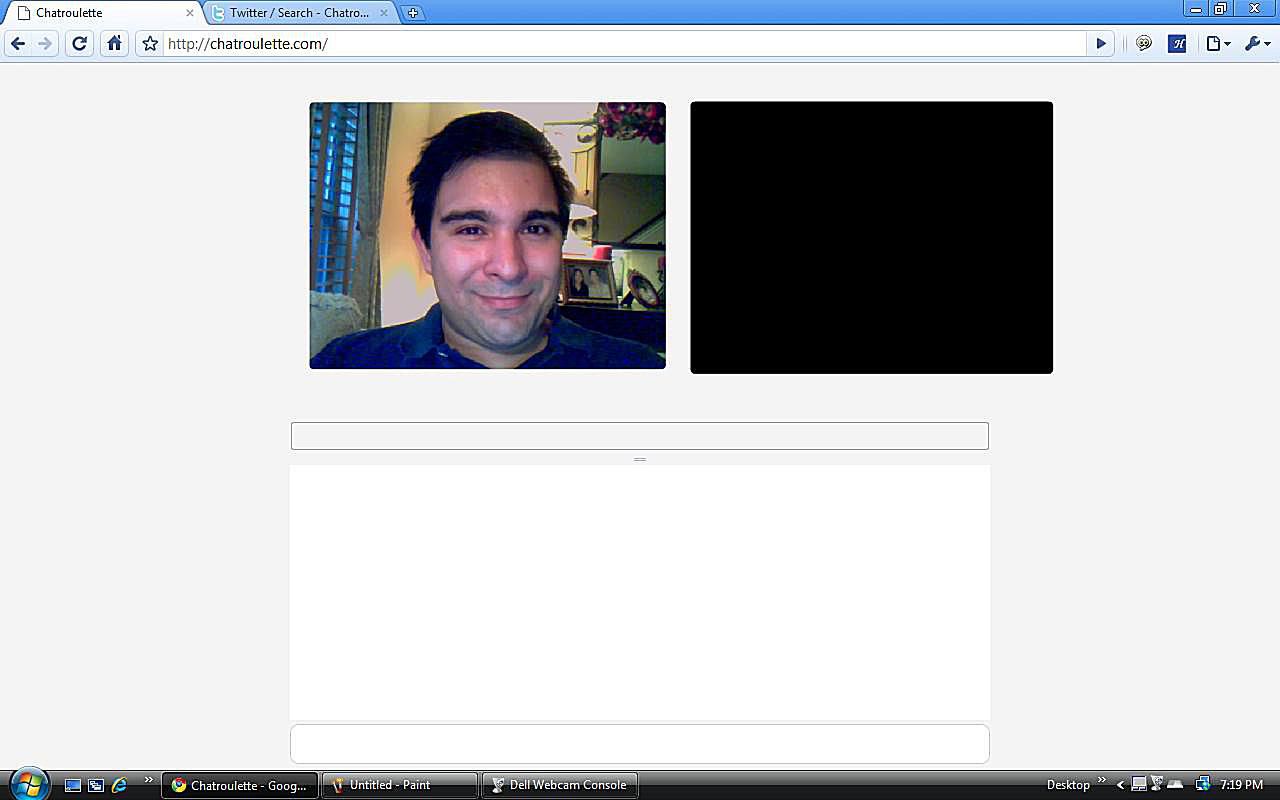Image resolution: width=1280 pixels, height=800 pixels.
Task: Grab the chat log resize handle
Action: pyautogui.click(x=640, y=459)
